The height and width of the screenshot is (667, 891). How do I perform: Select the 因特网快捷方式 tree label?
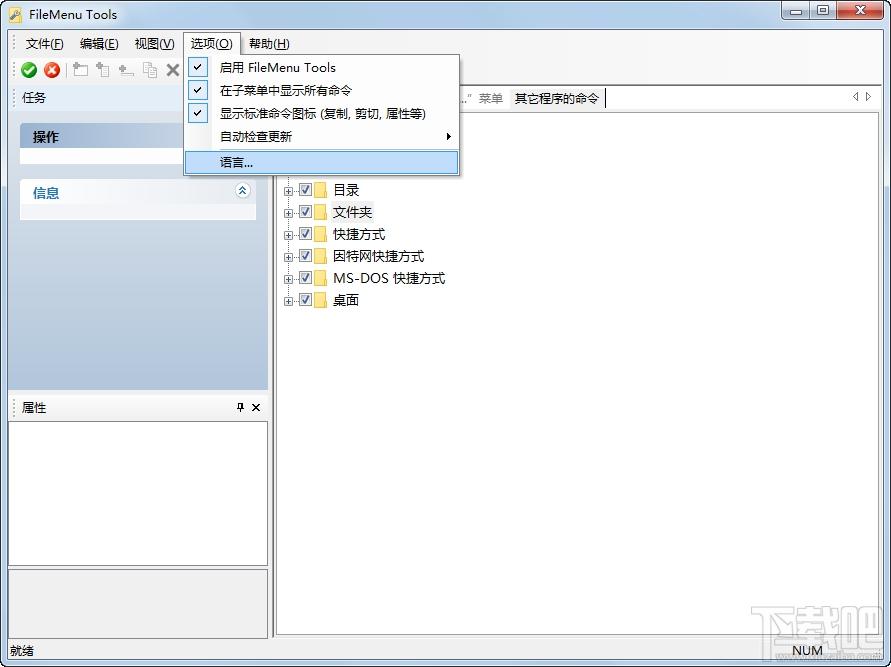[x=378, y=256]
